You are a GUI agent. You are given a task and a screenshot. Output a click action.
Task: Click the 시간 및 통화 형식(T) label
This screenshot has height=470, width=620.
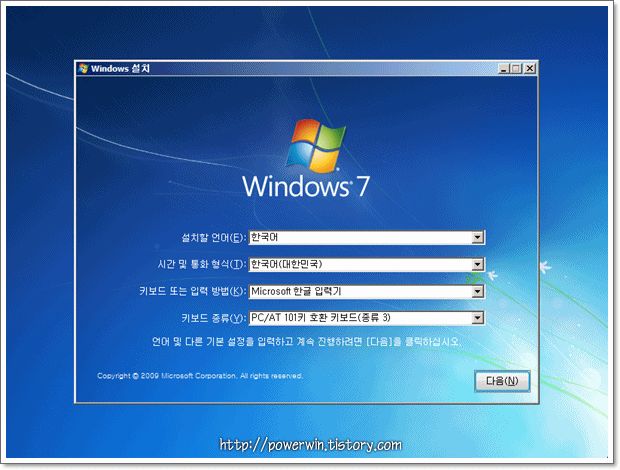(x=202, y=264)
